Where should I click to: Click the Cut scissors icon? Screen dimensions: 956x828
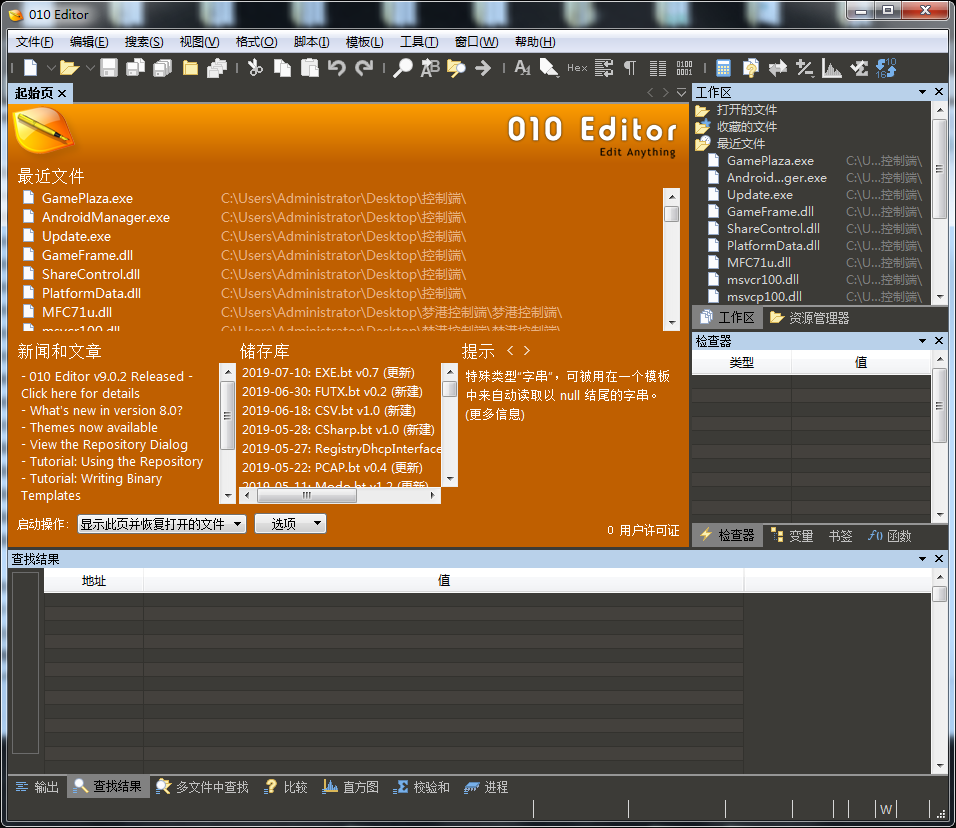(255, 68)
